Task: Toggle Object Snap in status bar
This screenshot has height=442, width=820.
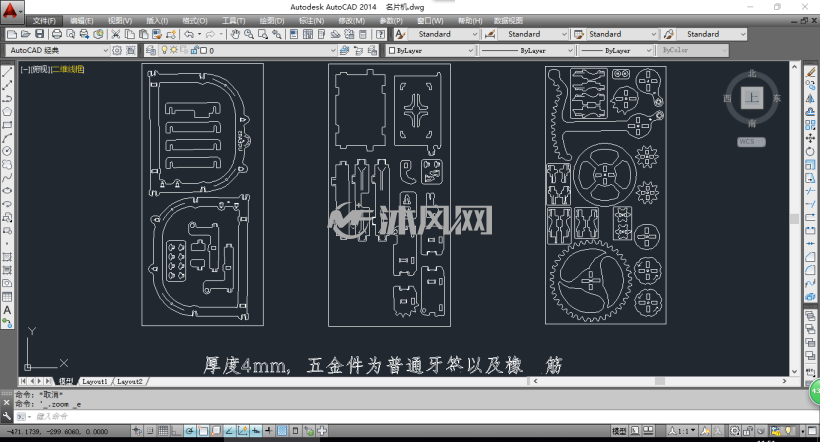Action: 202,431
